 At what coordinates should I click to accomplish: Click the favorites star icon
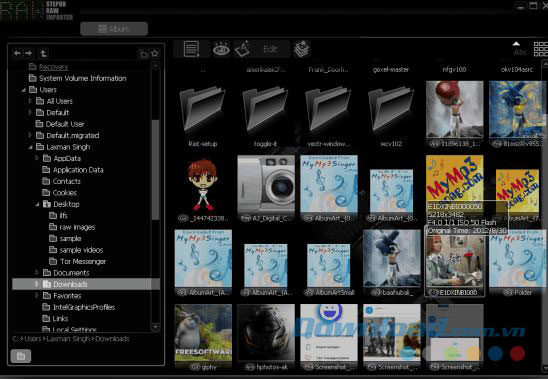pyautogui.click(x=155, y=53)
